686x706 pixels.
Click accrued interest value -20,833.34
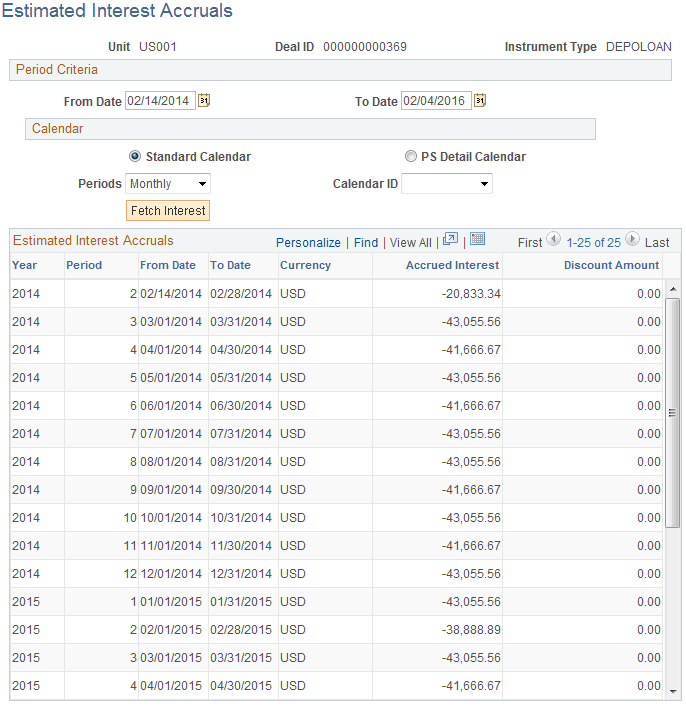pyautogui.click(x=471, y=294)
